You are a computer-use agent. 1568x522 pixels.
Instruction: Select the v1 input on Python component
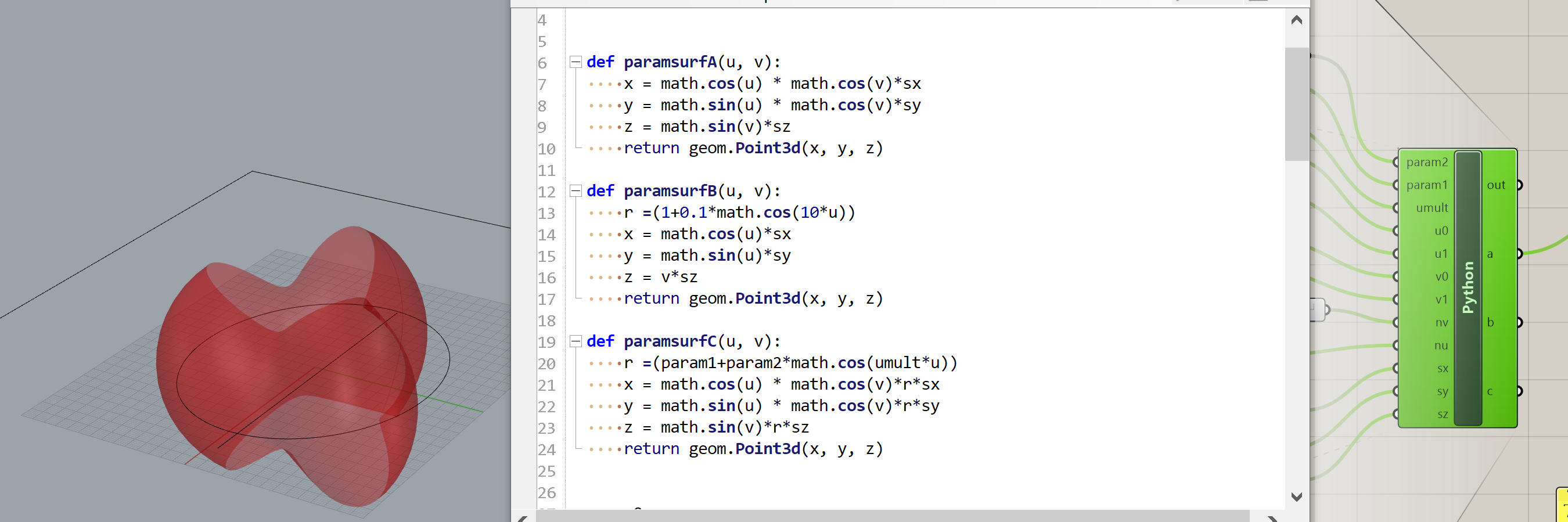(x=1441, y=300)
